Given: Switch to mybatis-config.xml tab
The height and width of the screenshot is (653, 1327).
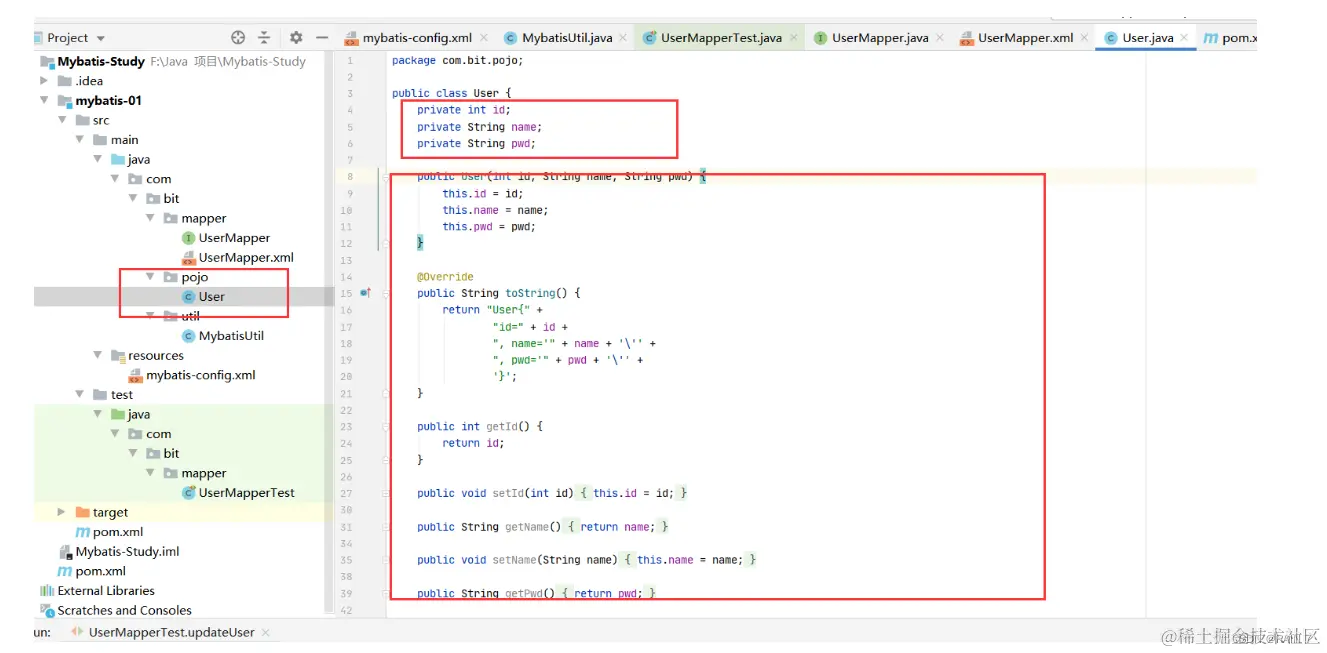Looking at the screenshot, I should click(x=417, y=38).
